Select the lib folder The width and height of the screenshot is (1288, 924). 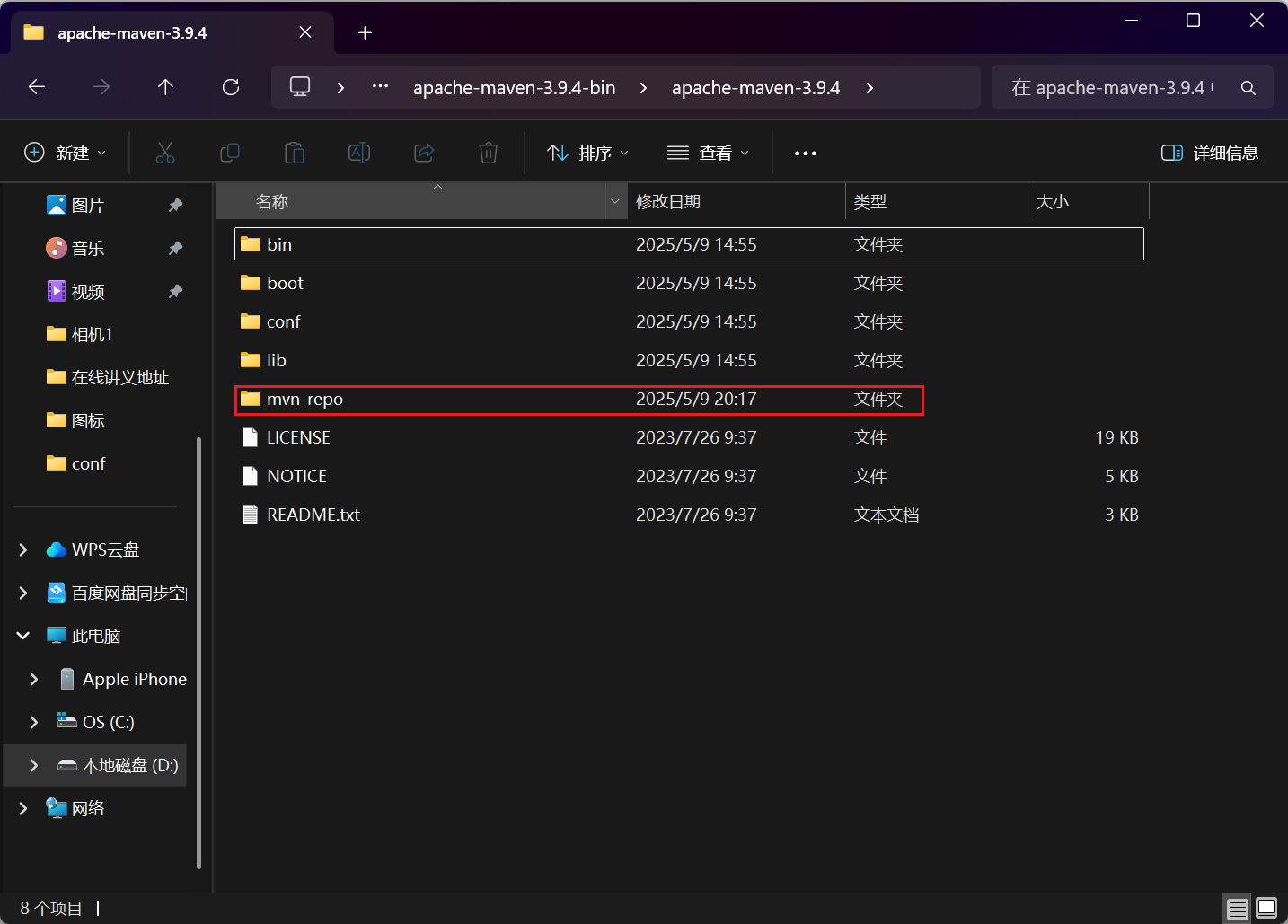coord(689,360)
